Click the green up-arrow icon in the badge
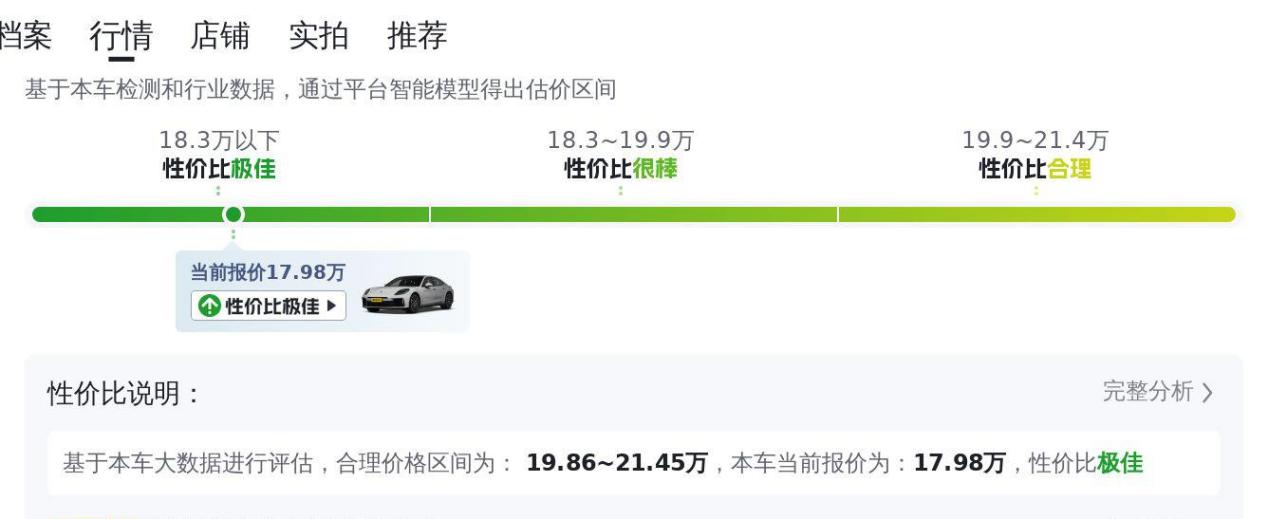Image resolution: width=1268 pixels, height=519 pixels. [x=207, y=306]
